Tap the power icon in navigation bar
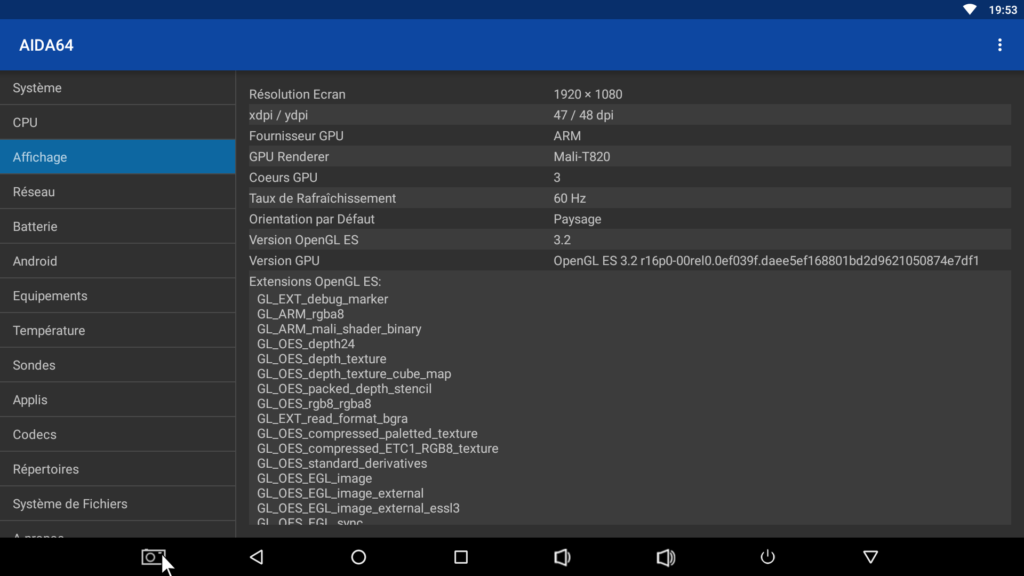The height and width of the screenshot is (576, 1024). (767, 557)
